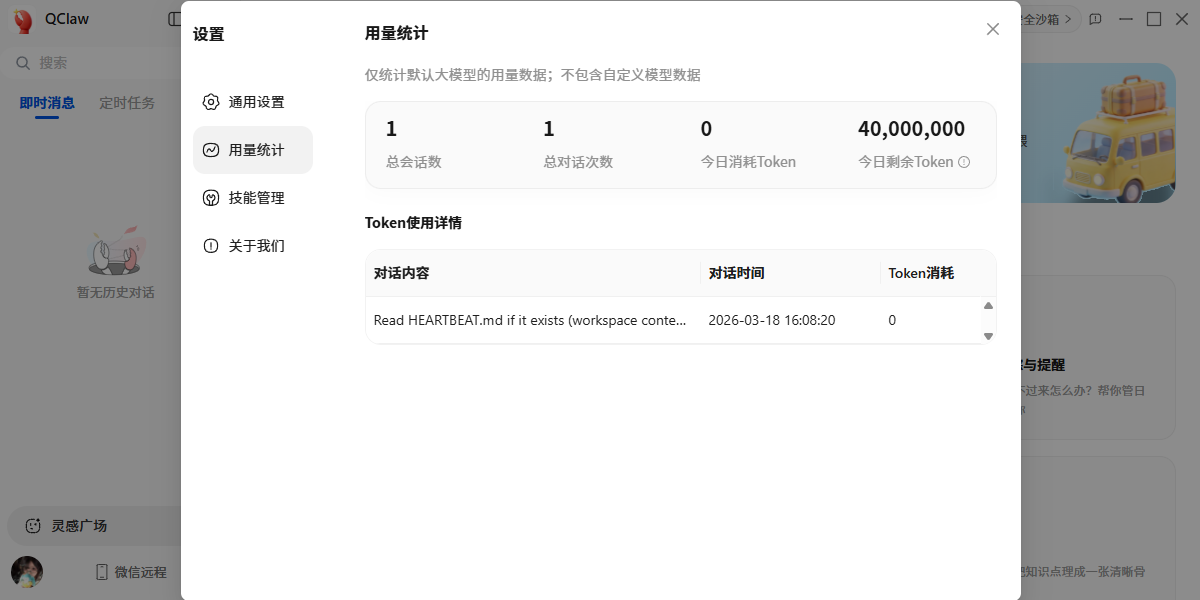
Task: Click the skills icon beside 技能管理
Action: [211, 198]
